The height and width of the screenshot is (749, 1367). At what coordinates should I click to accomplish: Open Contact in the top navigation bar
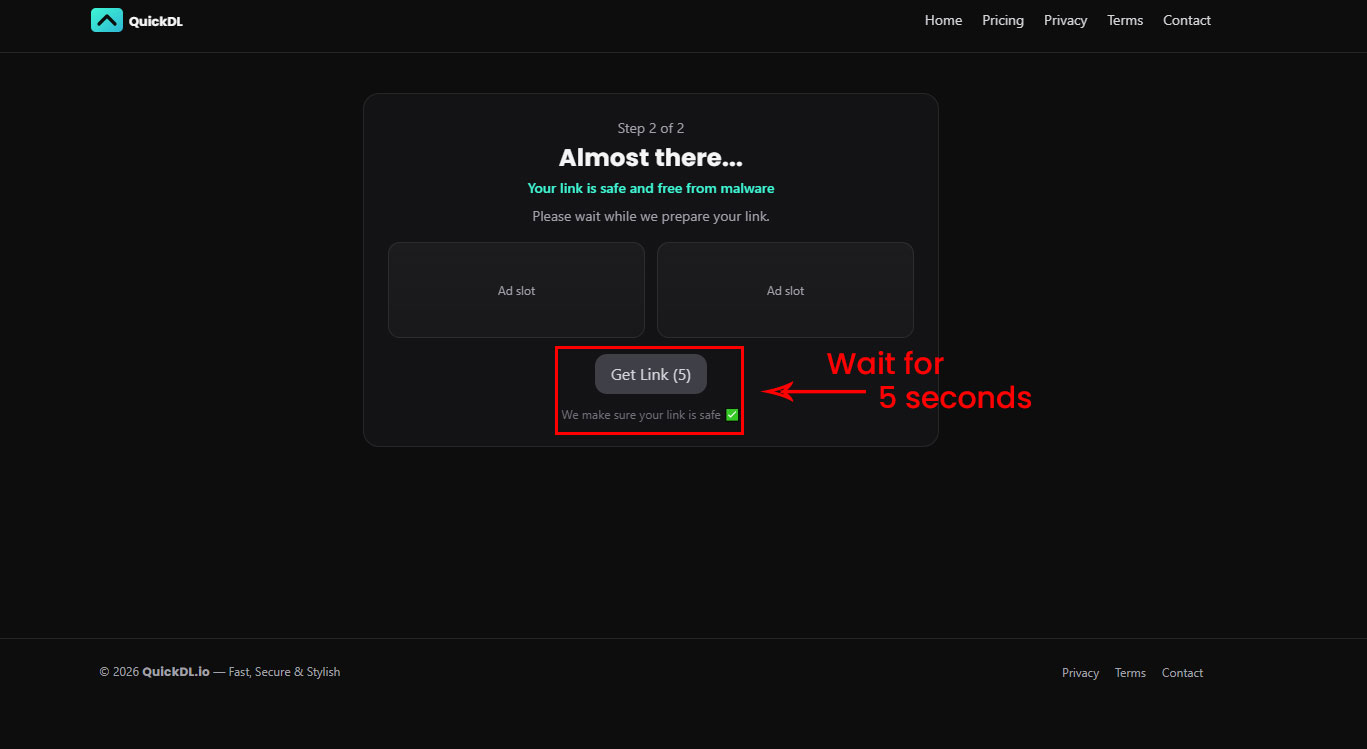click(x=1186, y=20)
